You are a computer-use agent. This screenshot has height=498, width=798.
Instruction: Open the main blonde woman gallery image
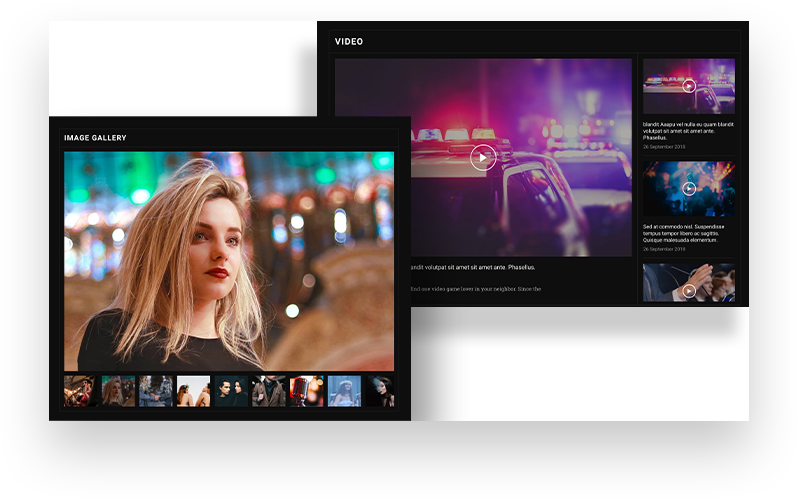click(x=229, y=261)
